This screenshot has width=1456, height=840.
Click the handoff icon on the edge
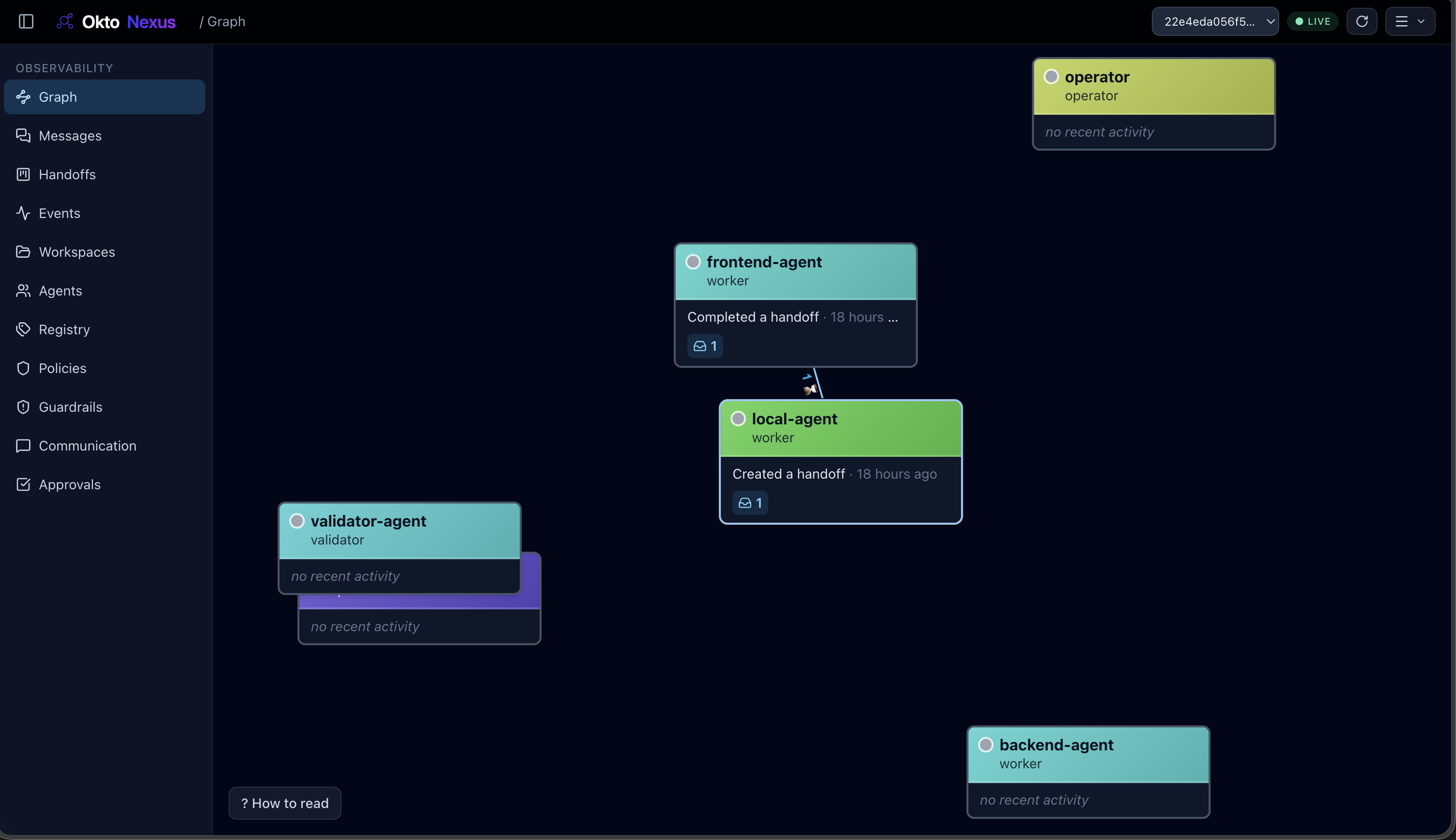810,390
